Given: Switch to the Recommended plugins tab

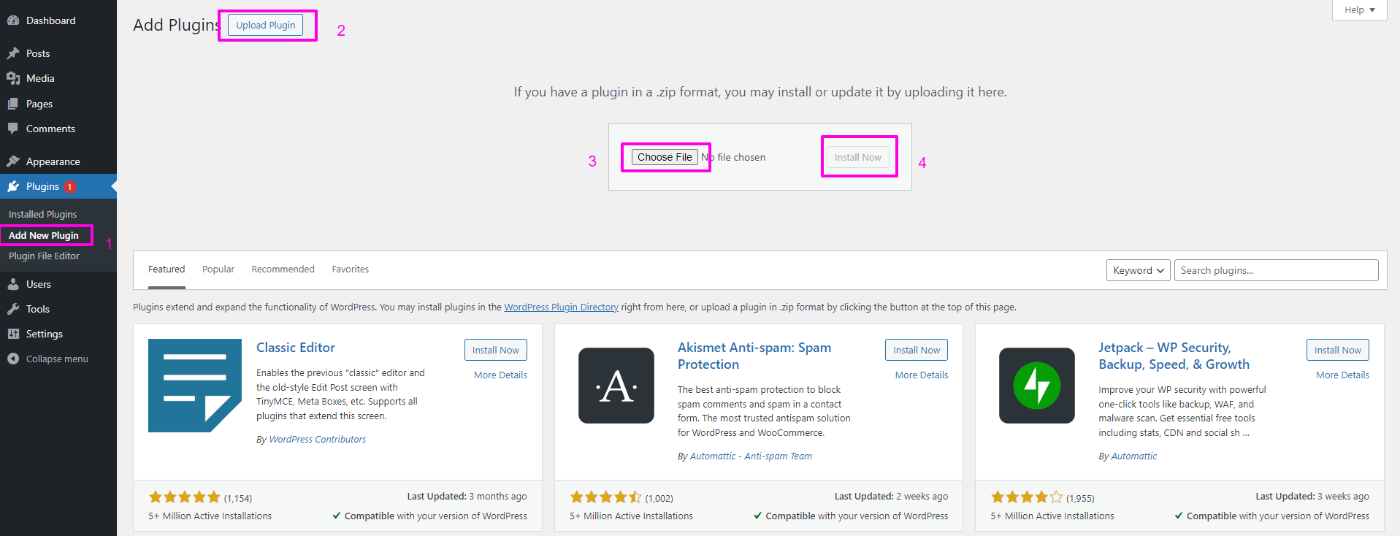Looking at the screenshot, I should coord(283,269).
